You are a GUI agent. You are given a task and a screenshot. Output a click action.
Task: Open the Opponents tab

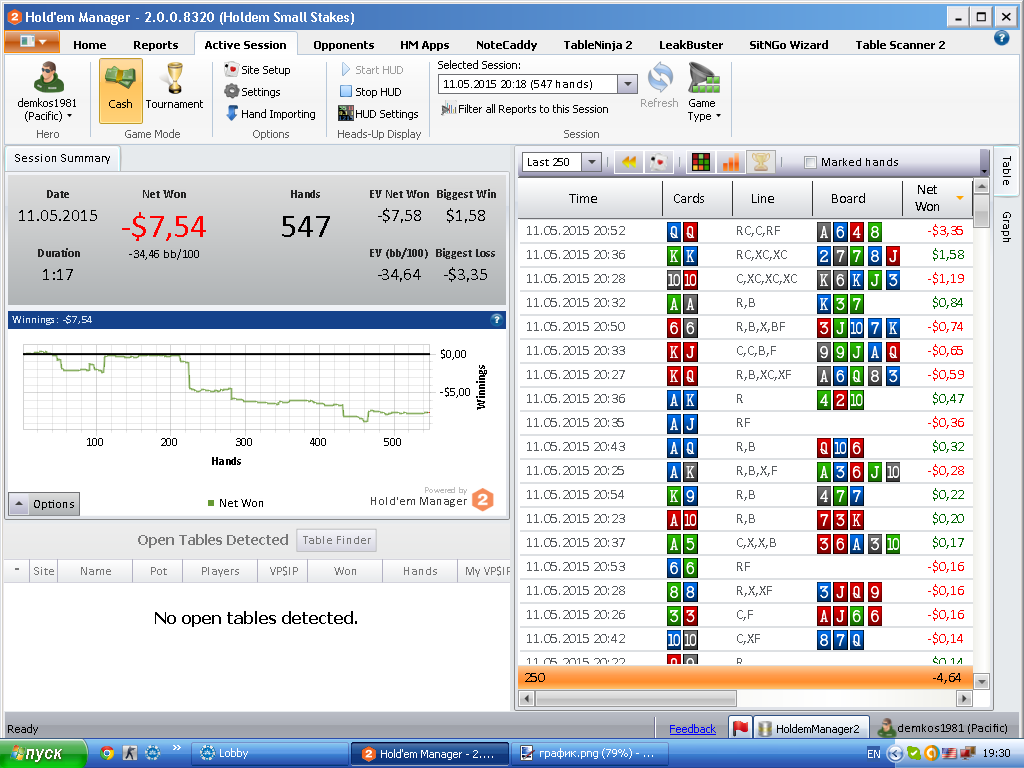[x=344, y=44]
